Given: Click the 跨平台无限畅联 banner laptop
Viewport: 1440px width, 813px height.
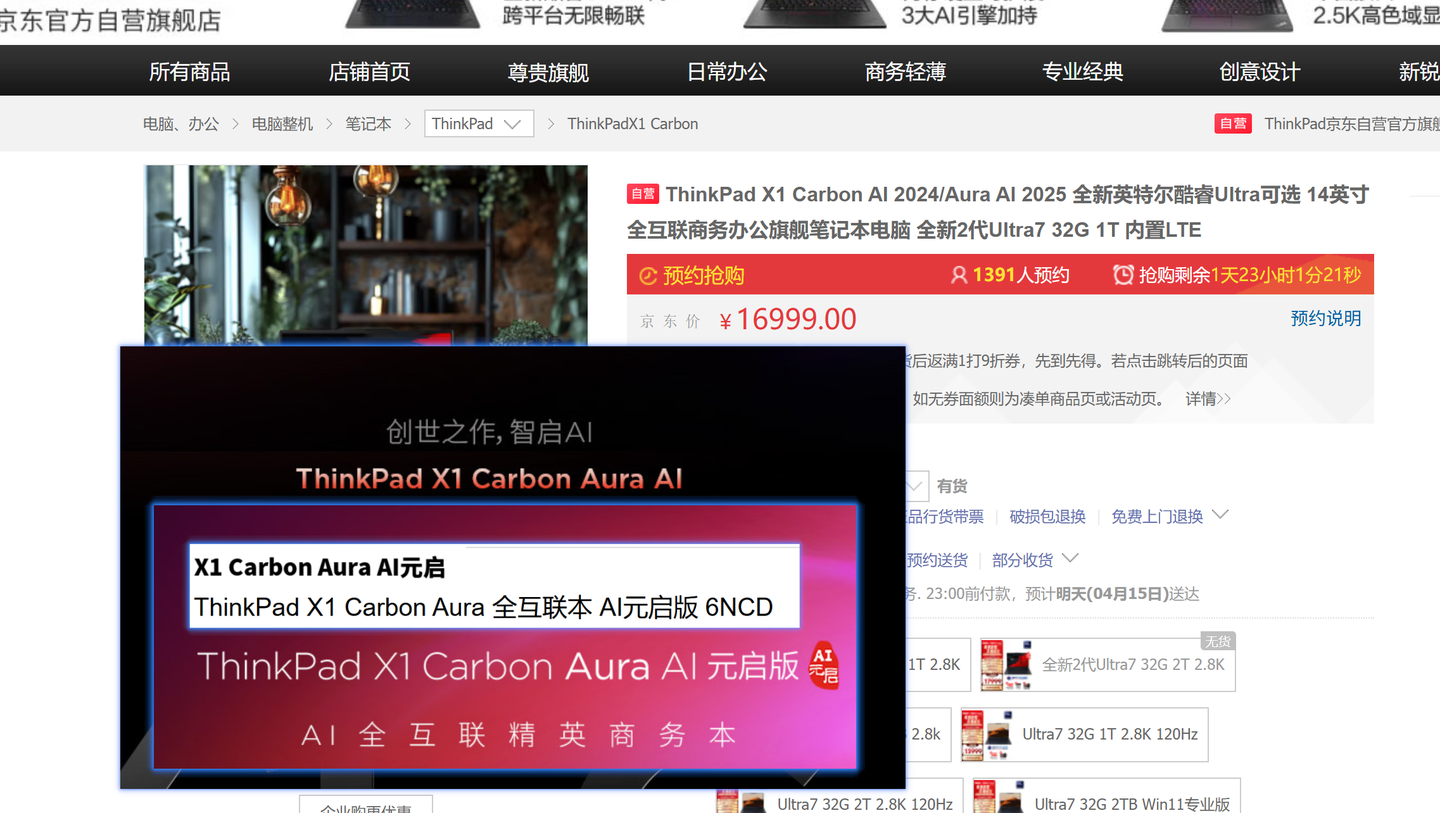Looking at the screenshot, I should (x=412, y=13).
